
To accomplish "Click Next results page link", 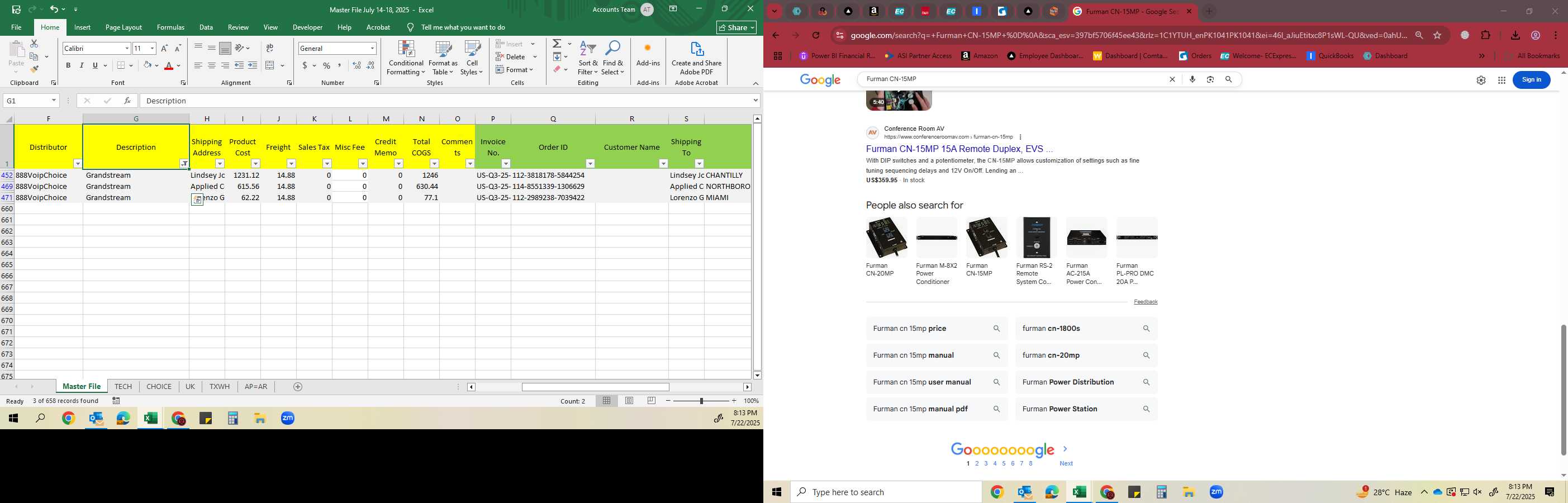I will 1066,463.
